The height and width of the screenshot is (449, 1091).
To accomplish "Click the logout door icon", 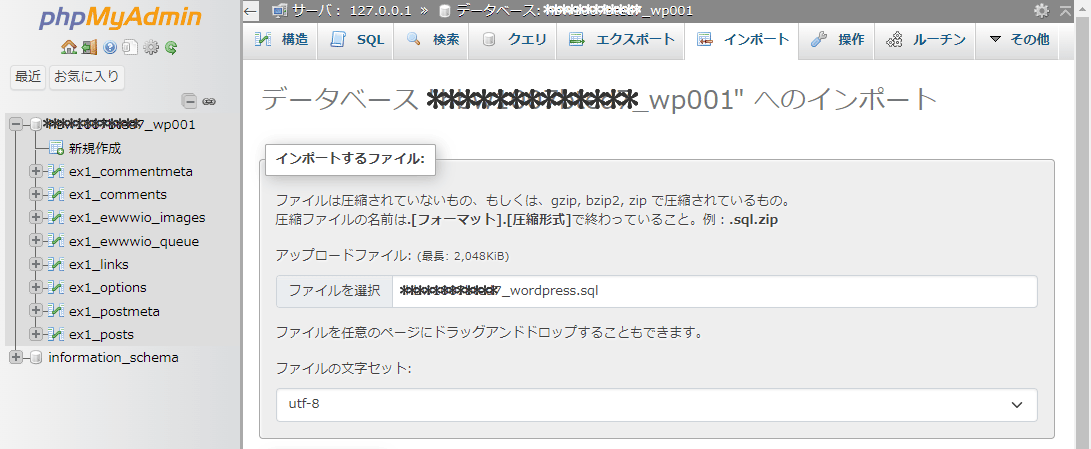I will click(89, 47).
